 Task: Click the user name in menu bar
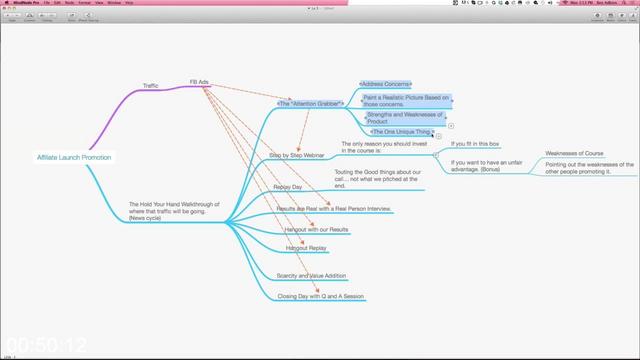click(x=607, y=2)
